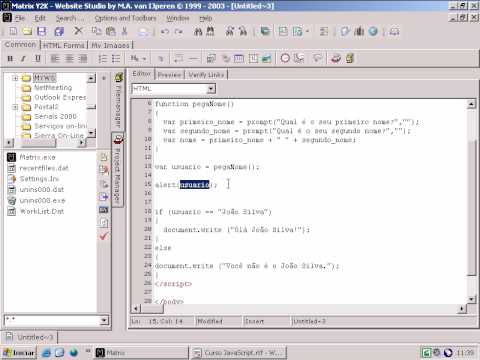Switch to the My Images toolbar tab
The height and width of the screenshot is (360, 480).
[x=110, y=45]
